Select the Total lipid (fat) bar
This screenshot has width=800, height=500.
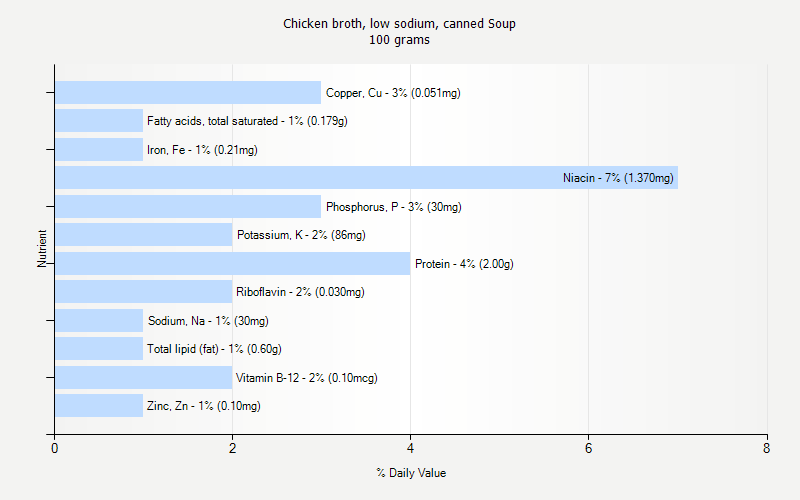coord(99,349)
